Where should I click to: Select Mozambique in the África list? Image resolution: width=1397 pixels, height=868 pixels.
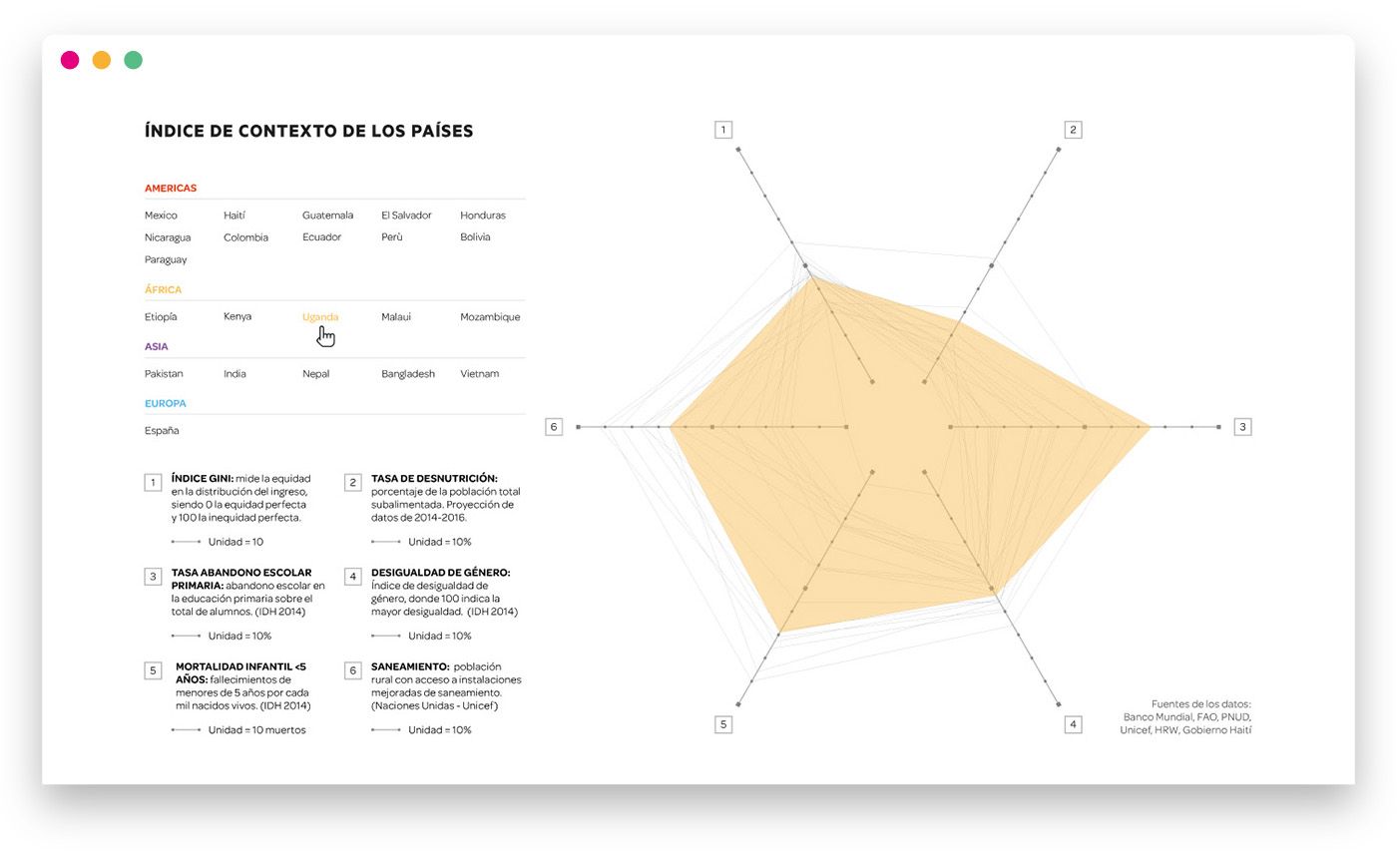[490, 317]
